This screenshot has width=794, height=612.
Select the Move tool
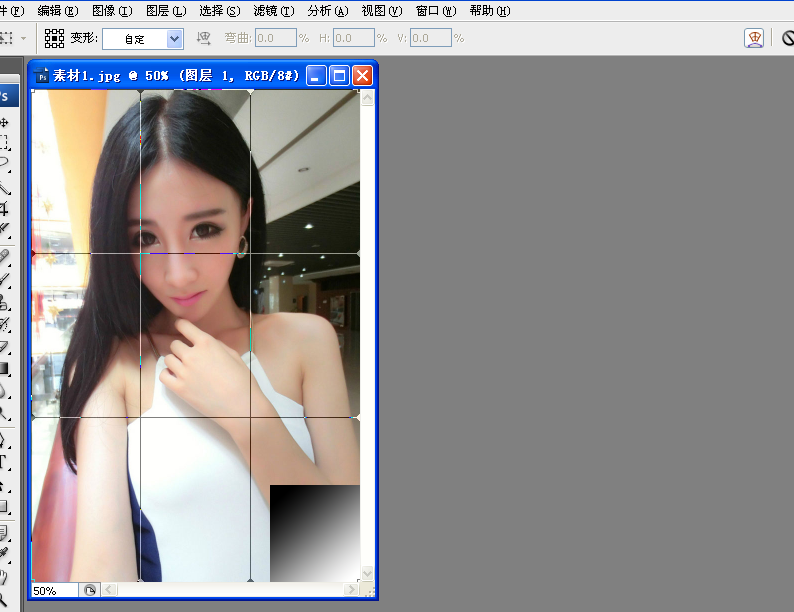tap(4, 122)
